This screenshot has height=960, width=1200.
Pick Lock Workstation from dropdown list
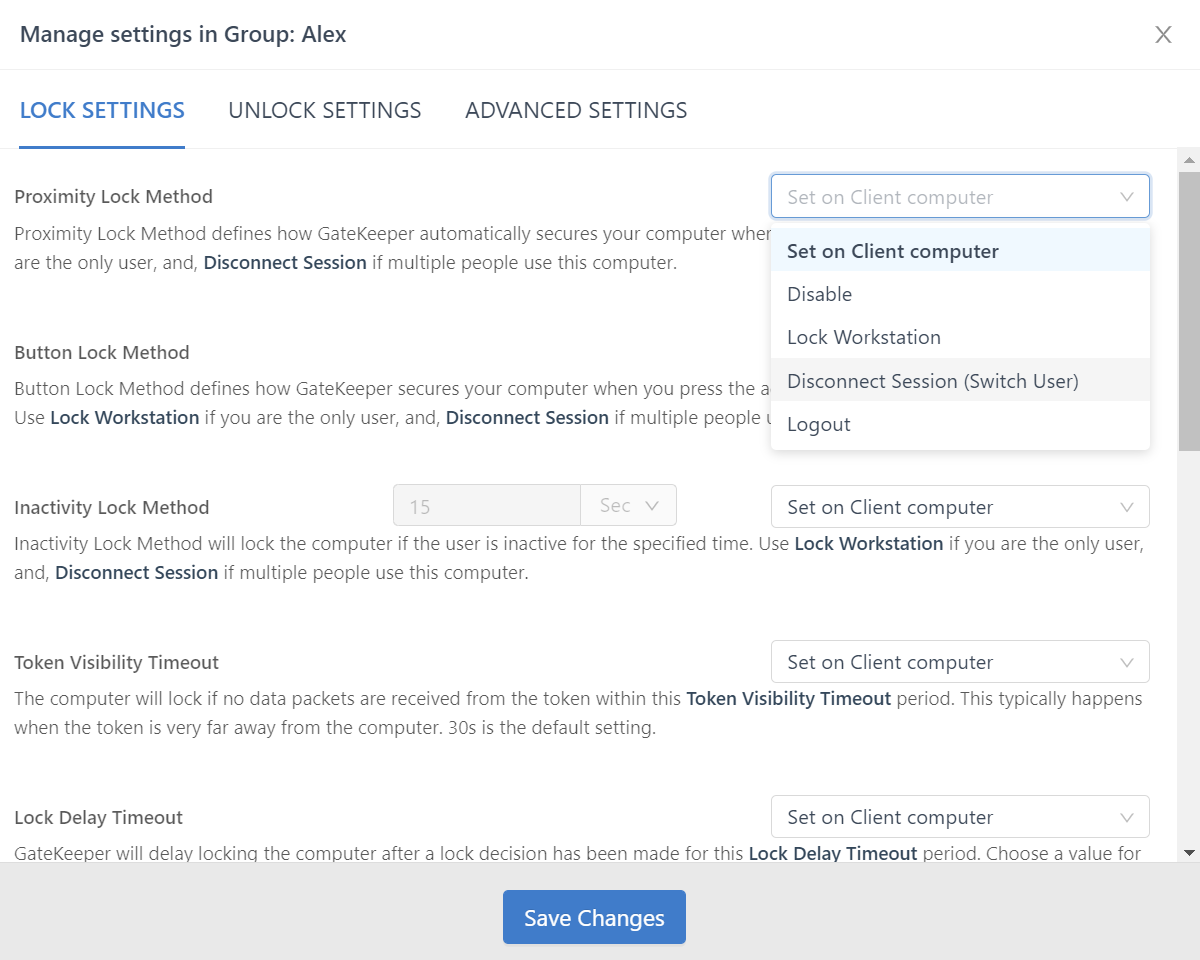point(864,337)
